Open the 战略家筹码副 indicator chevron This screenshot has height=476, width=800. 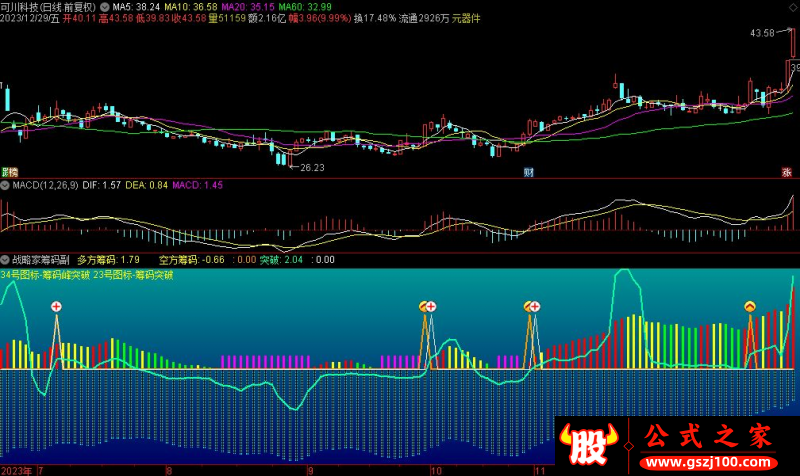5,260
